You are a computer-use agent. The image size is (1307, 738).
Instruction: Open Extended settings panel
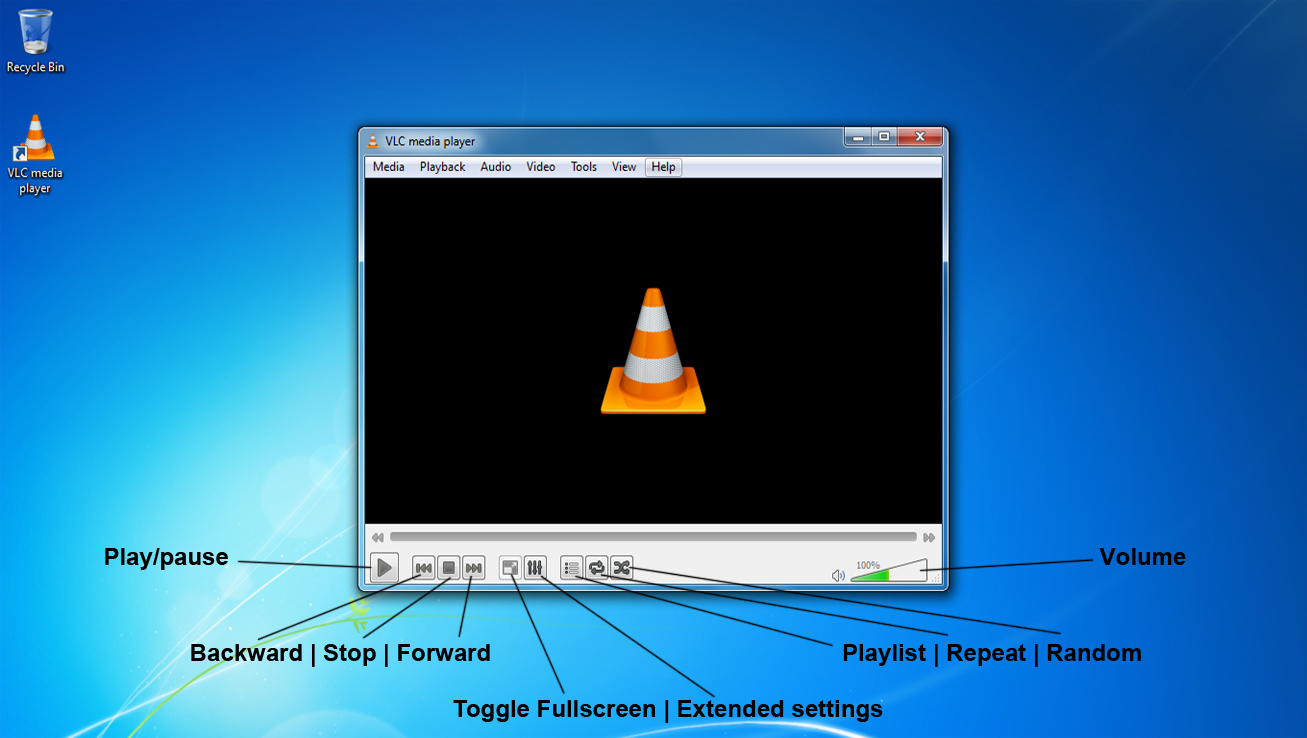(x=535, y=568)
